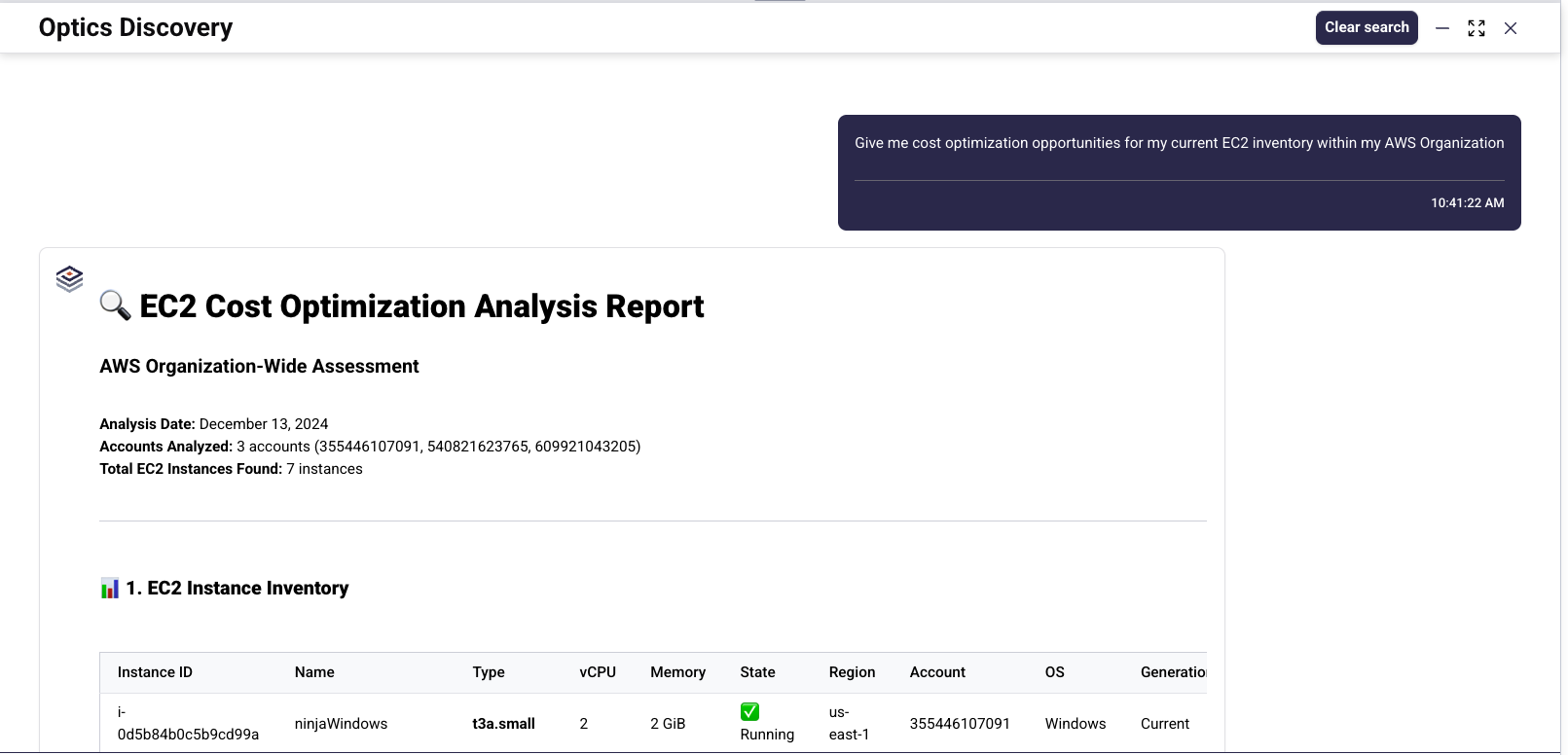Click the stacked layers assistant icon
The height and width of the screenshot is (755, 1568).
[x=69, y=279]
